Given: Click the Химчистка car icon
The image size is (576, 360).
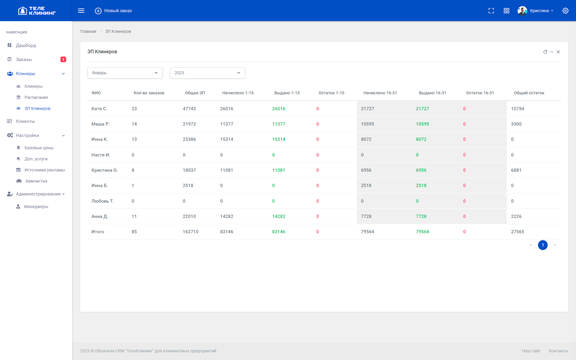Looking at the screenshot, I should [x=19, y=181].
